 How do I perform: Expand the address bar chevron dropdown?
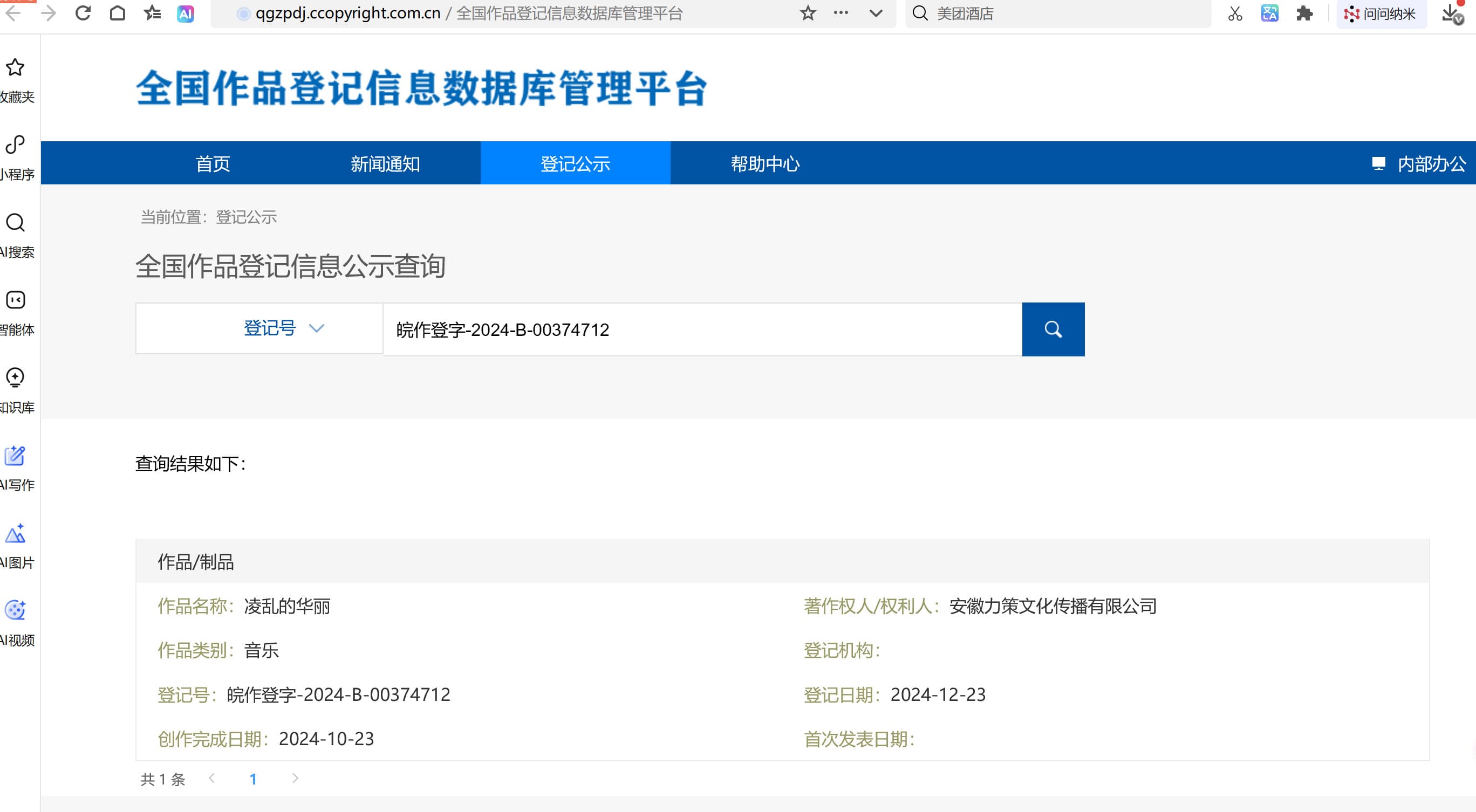[876, 13]
